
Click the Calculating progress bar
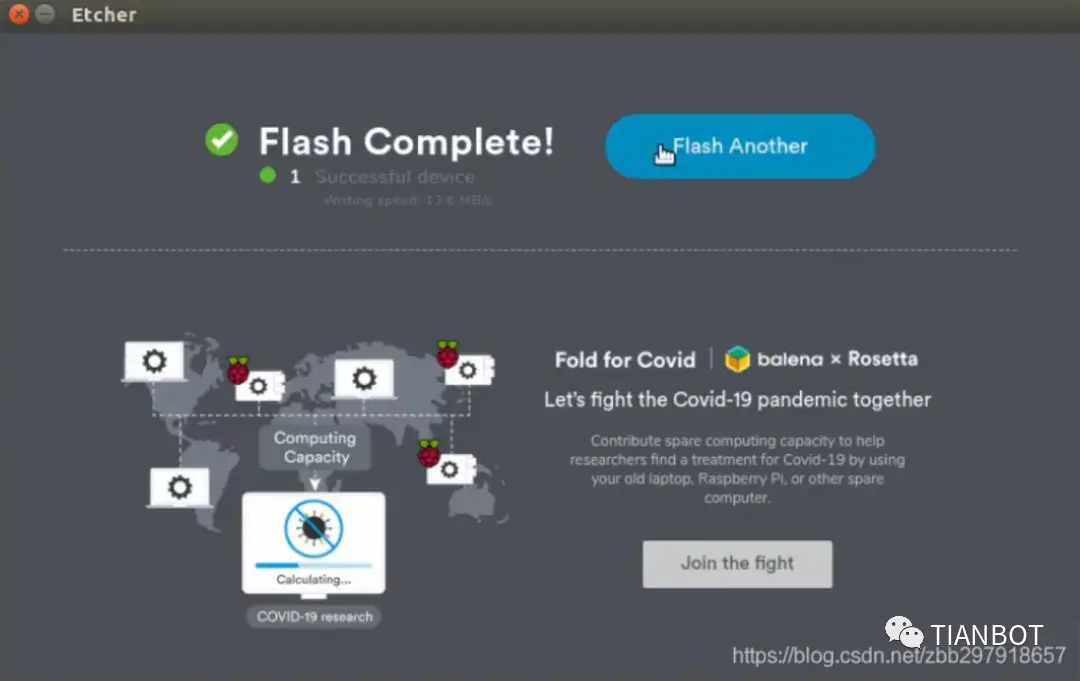point(313,565)
